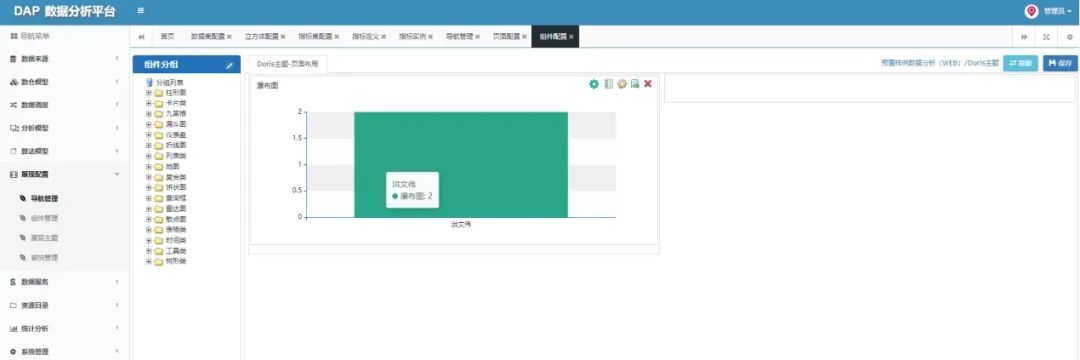Viewport: 1080px width, 360px height.
Task: Click the scroll tabs left double-arrow icon
Action: click(x=141, y=36)
